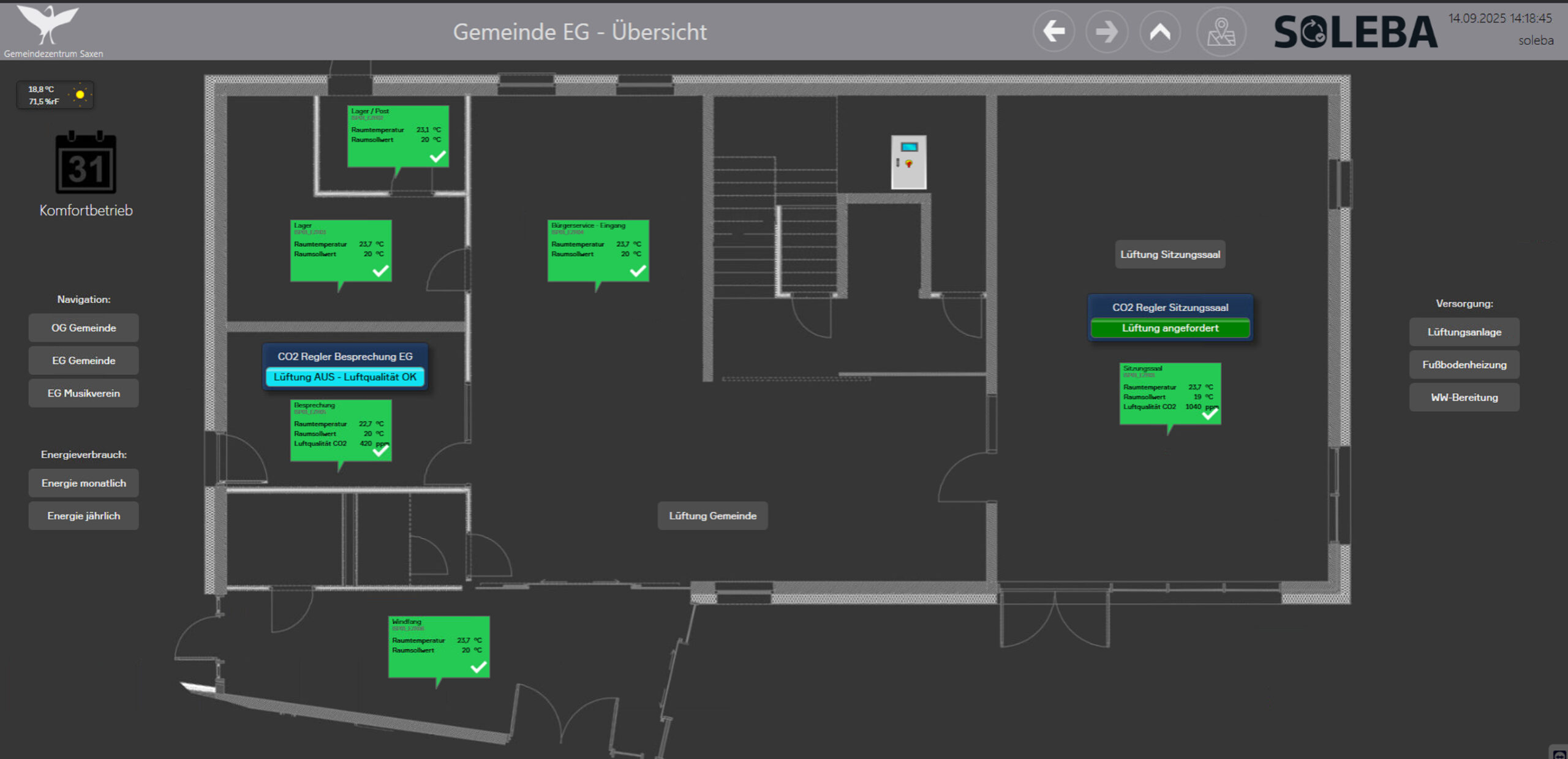
Task: Click the checkmark on Lager / Post tile
Action: [x=437, y=157]
